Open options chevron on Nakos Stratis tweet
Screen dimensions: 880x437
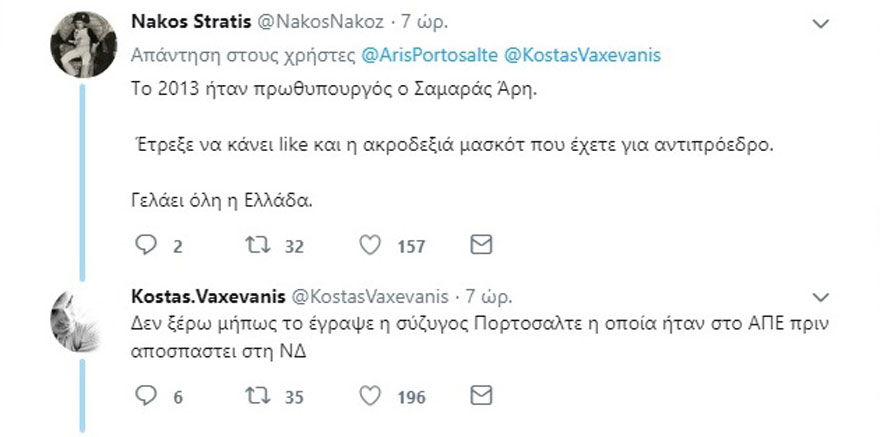pos(819,24)
